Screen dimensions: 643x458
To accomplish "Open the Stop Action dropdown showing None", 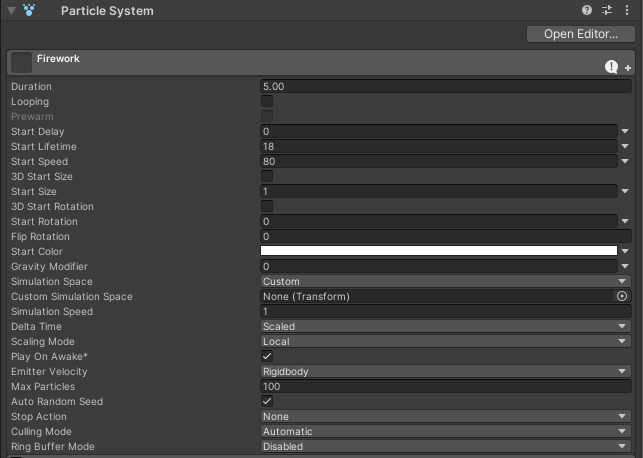I will click(446, 416).
